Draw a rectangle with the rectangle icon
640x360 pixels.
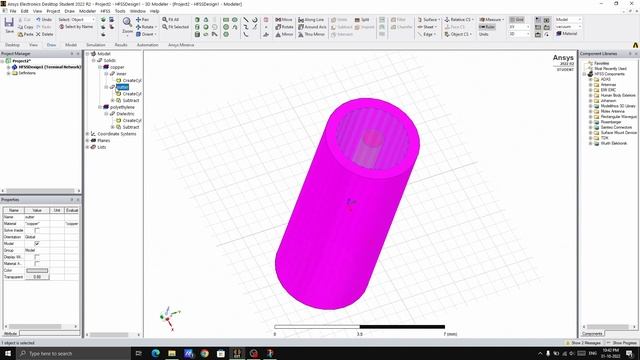tap(226, 20)
